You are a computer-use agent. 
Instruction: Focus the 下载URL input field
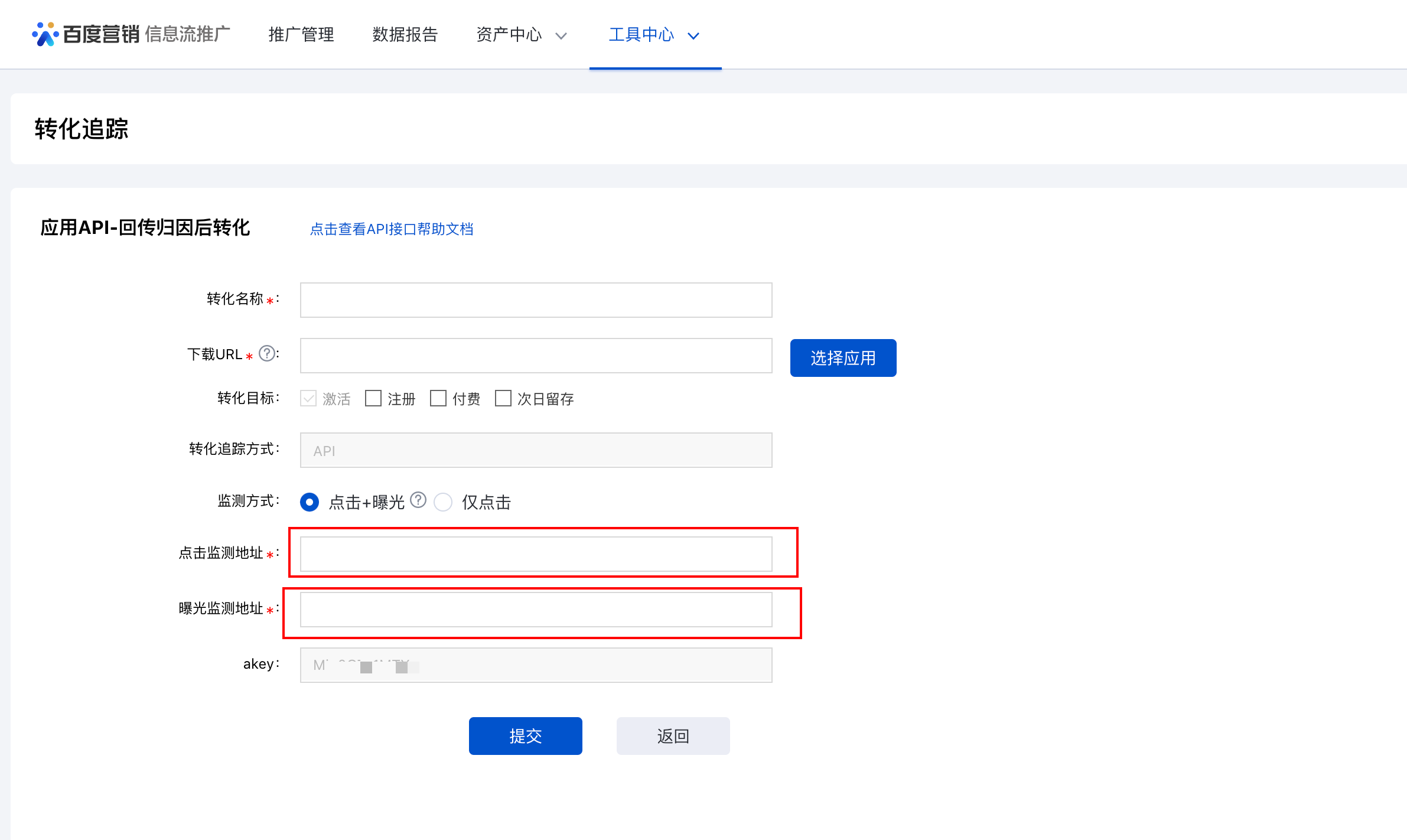point(536,356)
